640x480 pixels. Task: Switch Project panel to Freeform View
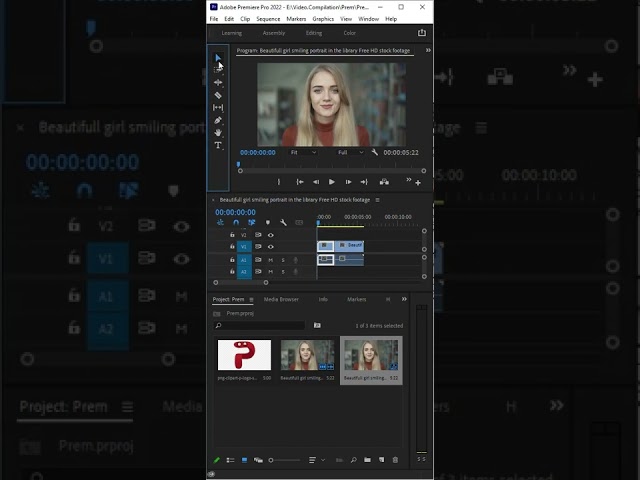click(x=258, y=460)
